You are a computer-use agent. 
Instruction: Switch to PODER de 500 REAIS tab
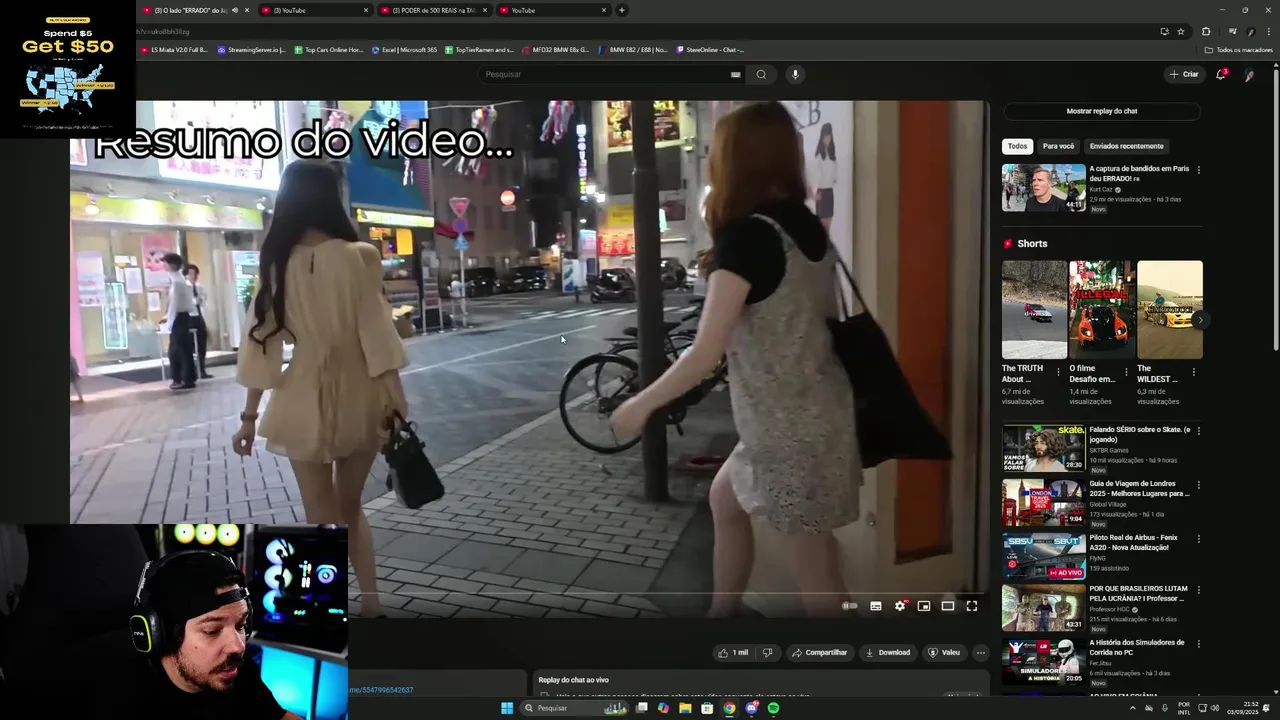(432, 10)
